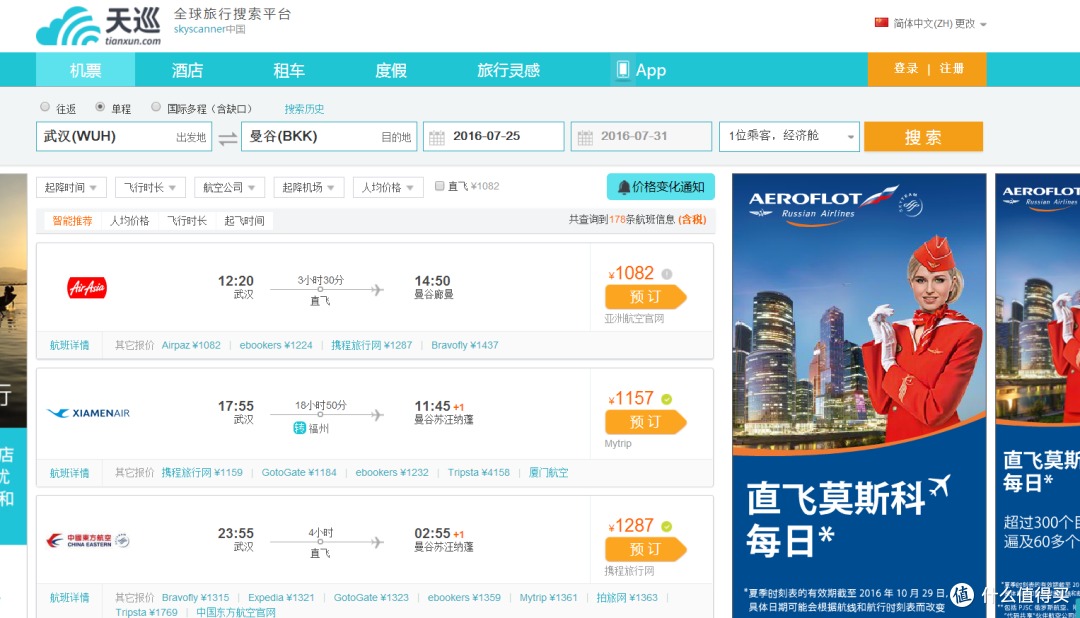Click origin field 武汉(WUH)
The image size is (1080, 618).
124,136
